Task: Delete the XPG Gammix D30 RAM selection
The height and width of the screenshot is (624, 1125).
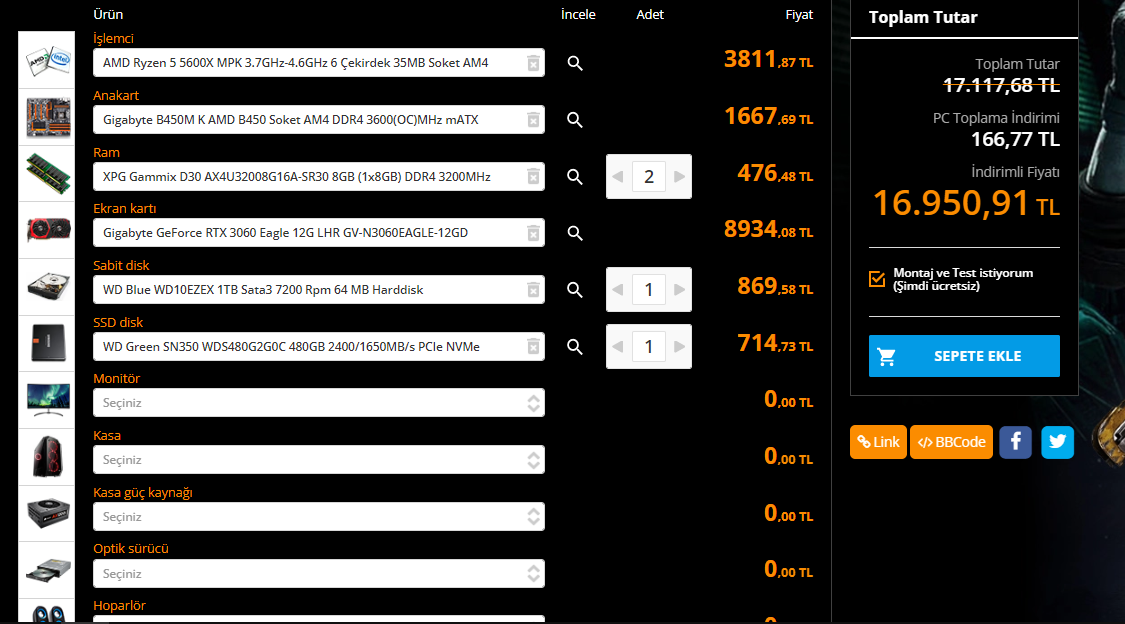Action: pyautogui.click(x=533, y=176)
